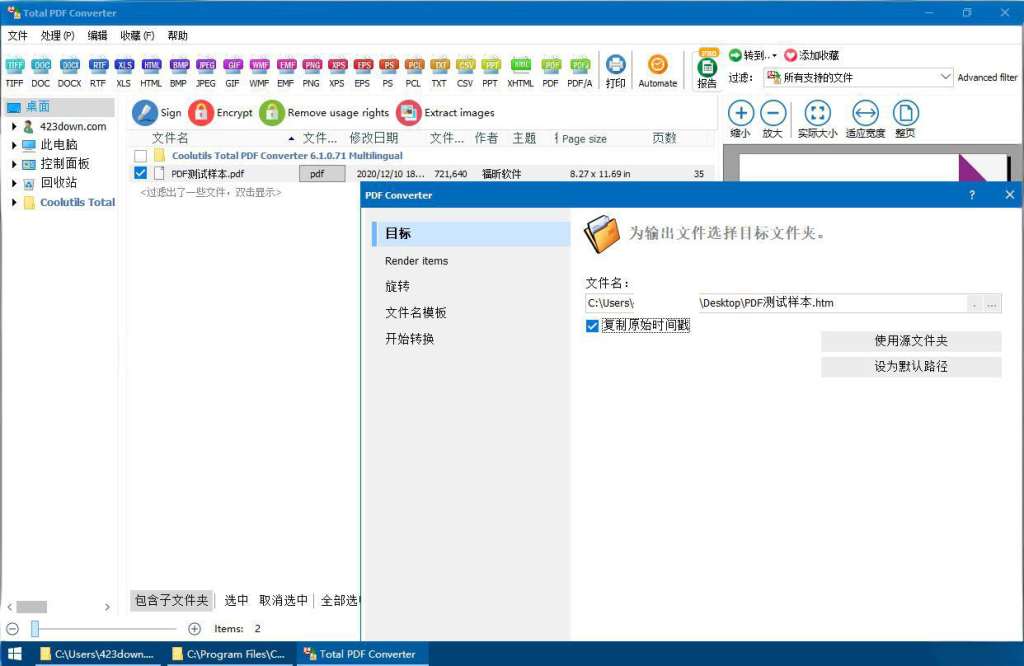Click the Advanced filter link
Screen dimensions: 1024x666
tap(987, 76)
